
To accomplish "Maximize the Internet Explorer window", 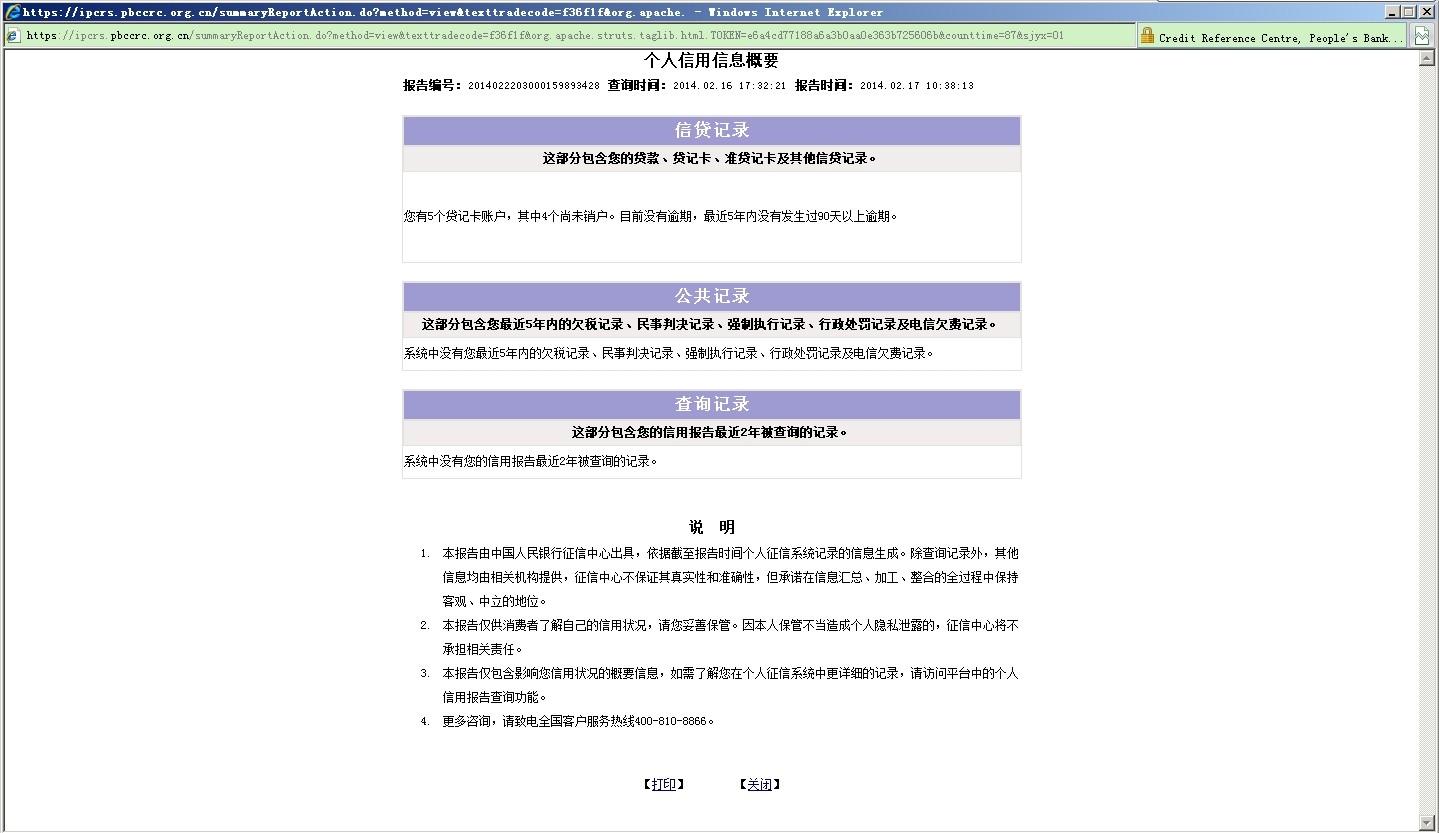I will point(1409,12).
